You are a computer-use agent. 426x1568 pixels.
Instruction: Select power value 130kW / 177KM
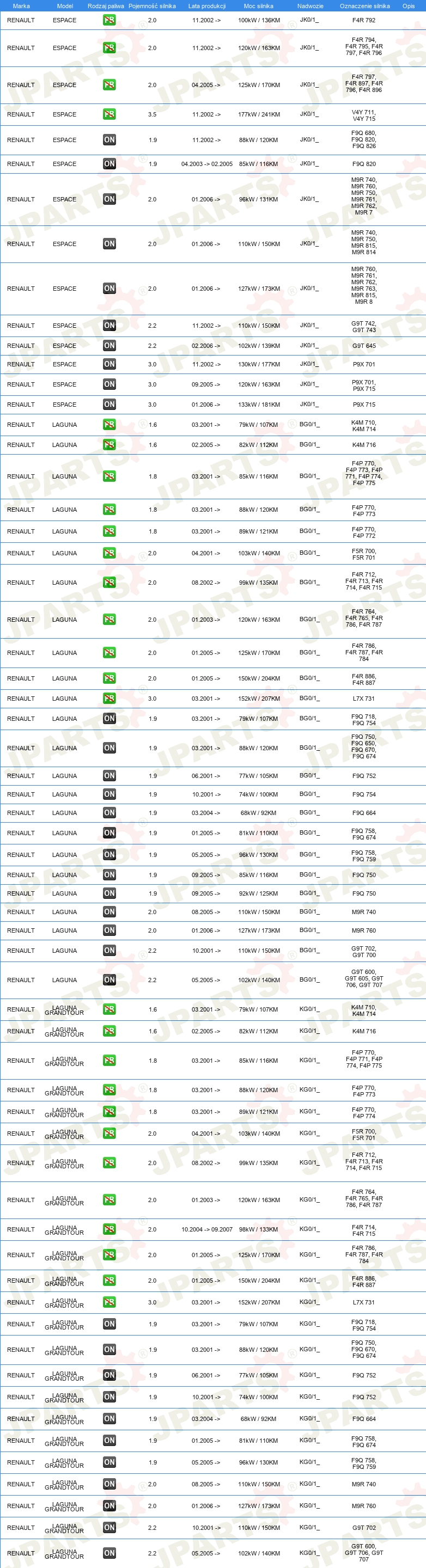click(259, 364)
